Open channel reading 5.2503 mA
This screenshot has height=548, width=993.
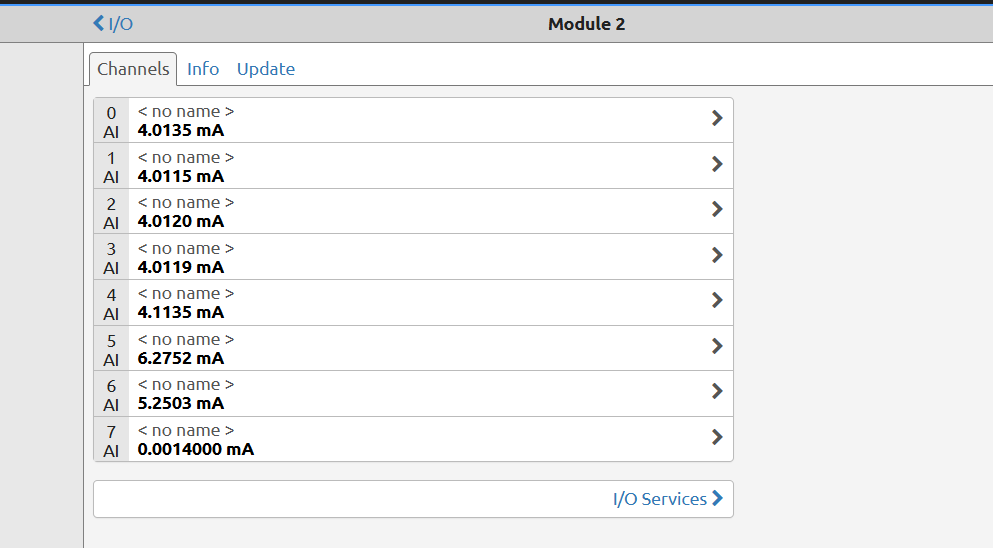[181, 403]
